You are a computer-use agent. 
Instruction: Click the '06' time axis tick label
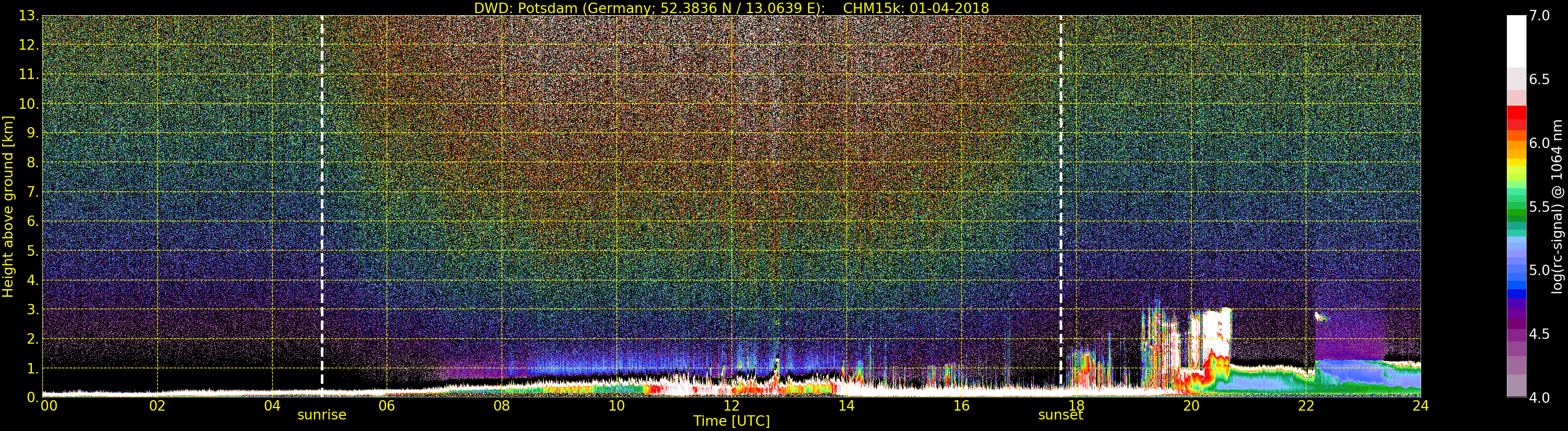tap(387, 406)
